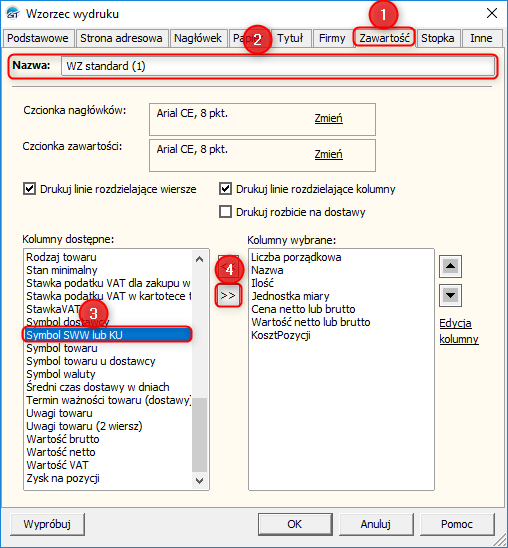Select Stawka podatku VAT w kartotece row
Screen dimensions: 508x548
point(108,296)
